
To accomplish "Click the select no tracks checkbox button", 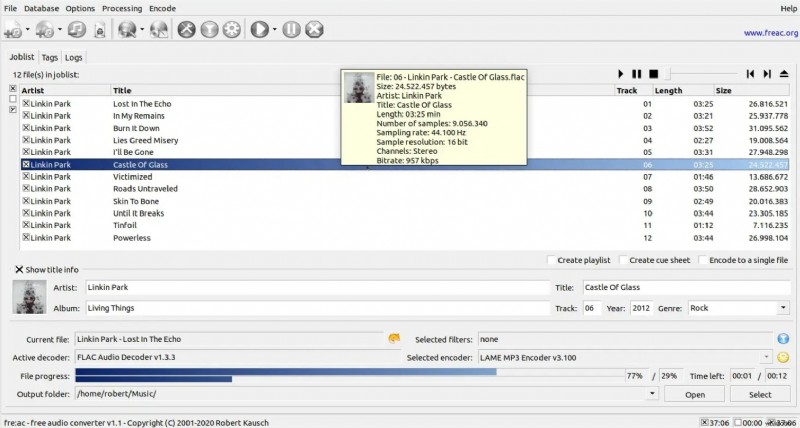I will [13, 99].
